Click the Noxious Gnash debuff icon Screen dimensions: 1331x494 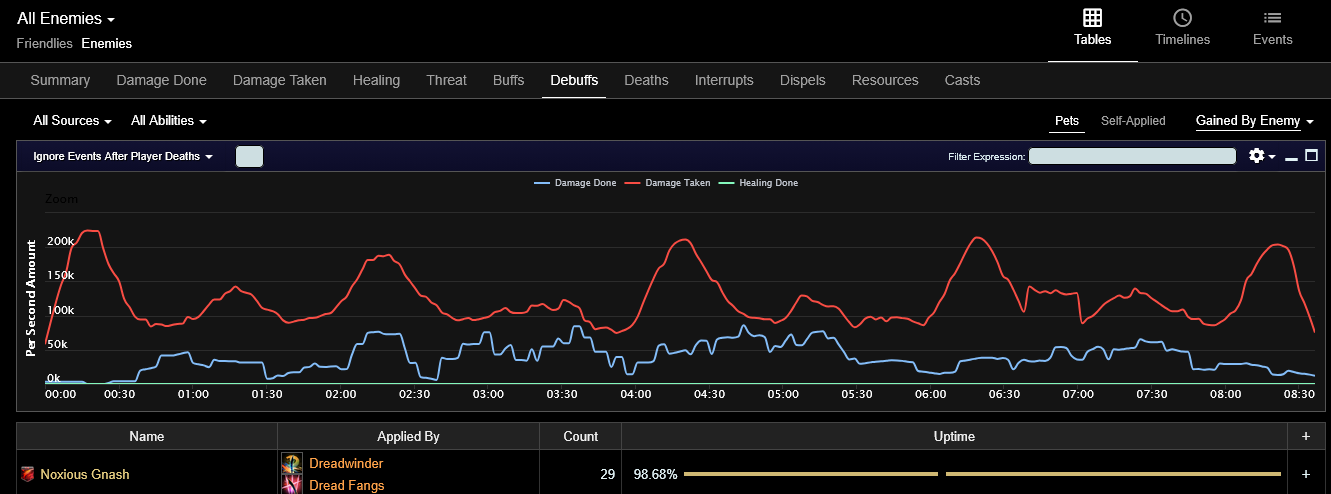click(x=27, y=474)
